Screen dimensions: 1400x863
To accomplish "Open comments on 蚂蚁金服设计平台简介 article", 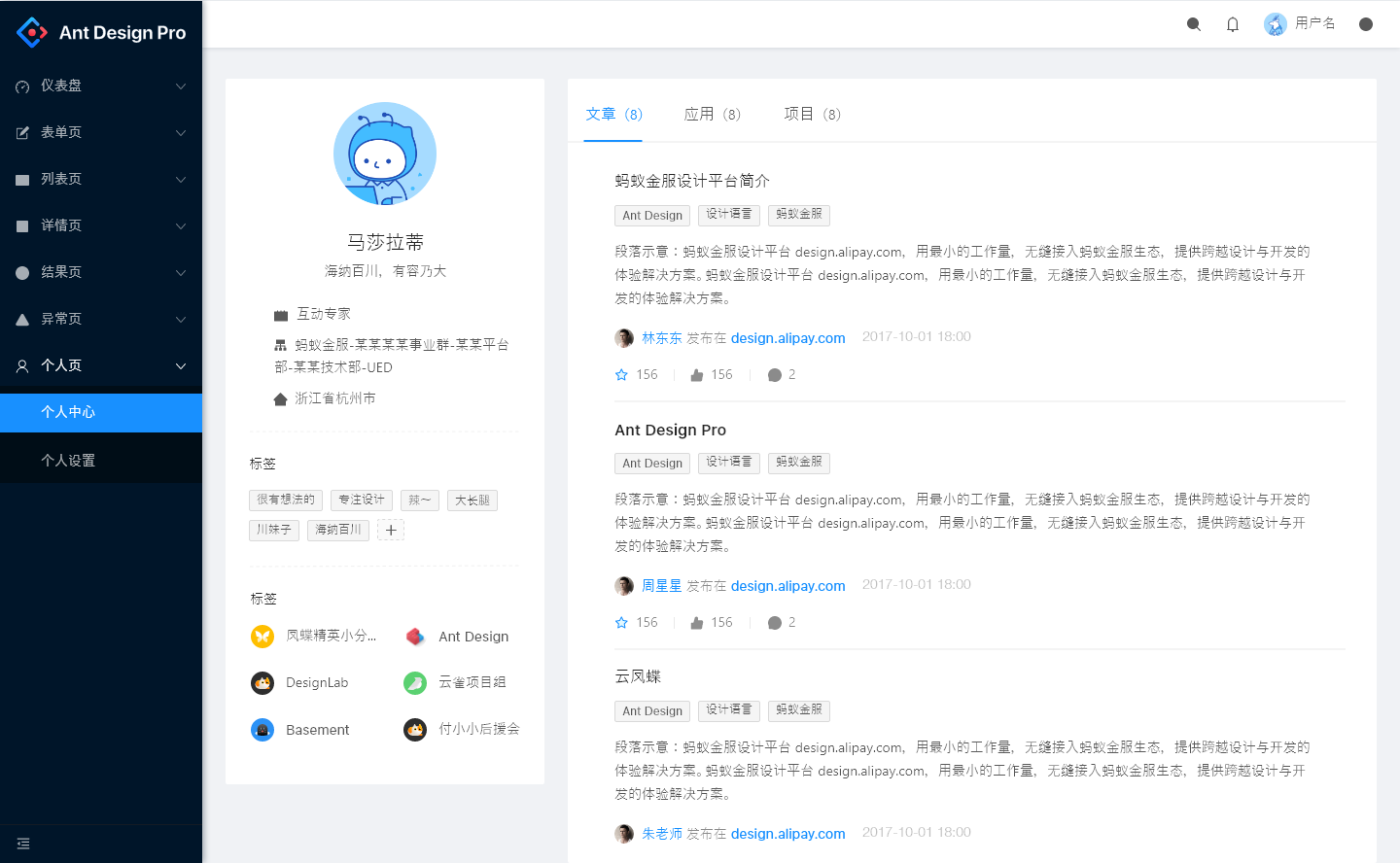I will pyautogui.click(x=775, y=375).
